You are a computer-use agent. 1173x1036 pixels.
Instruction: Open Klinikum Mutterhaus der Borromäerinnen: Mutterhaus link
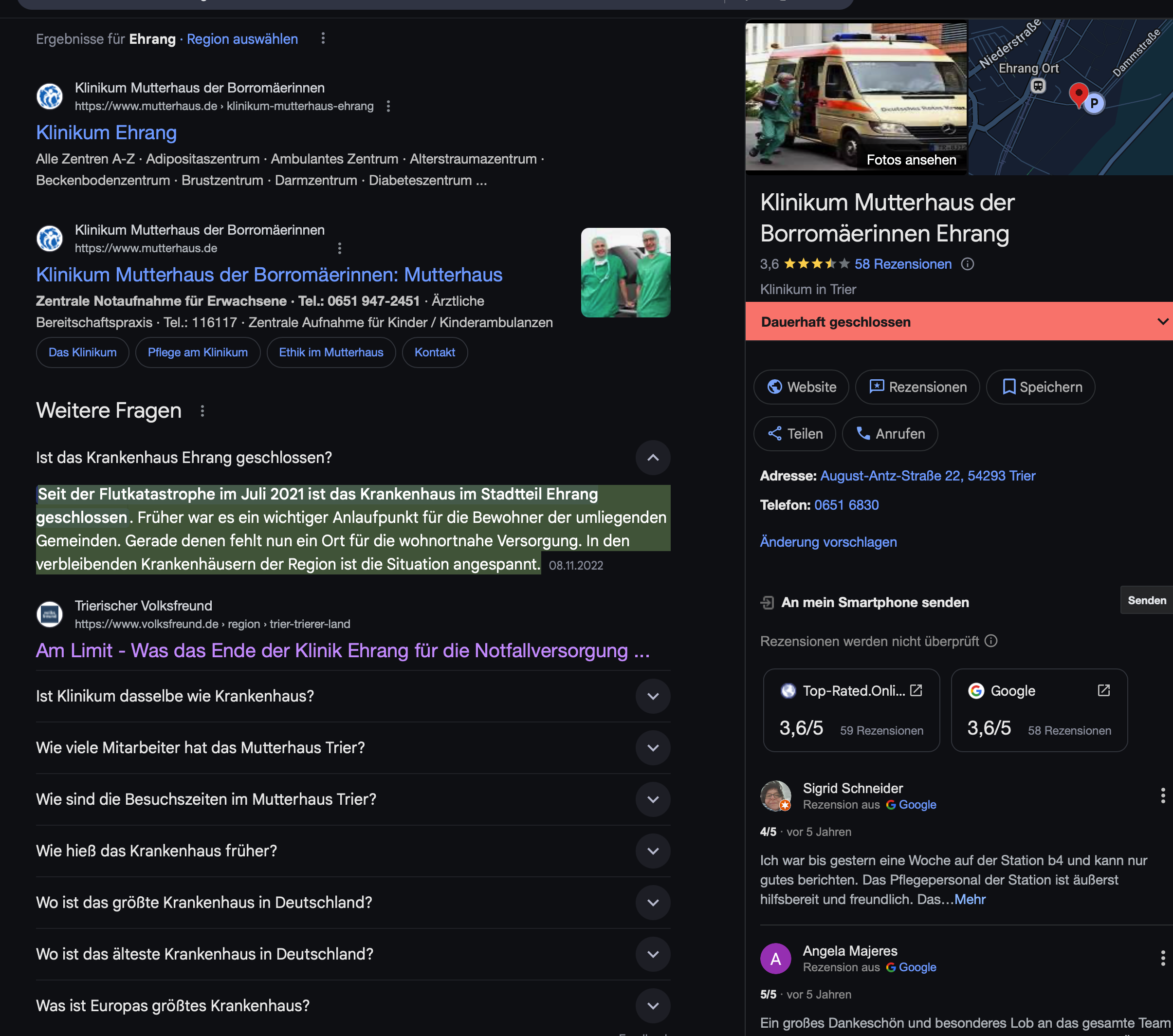click(x=269, y=275)
